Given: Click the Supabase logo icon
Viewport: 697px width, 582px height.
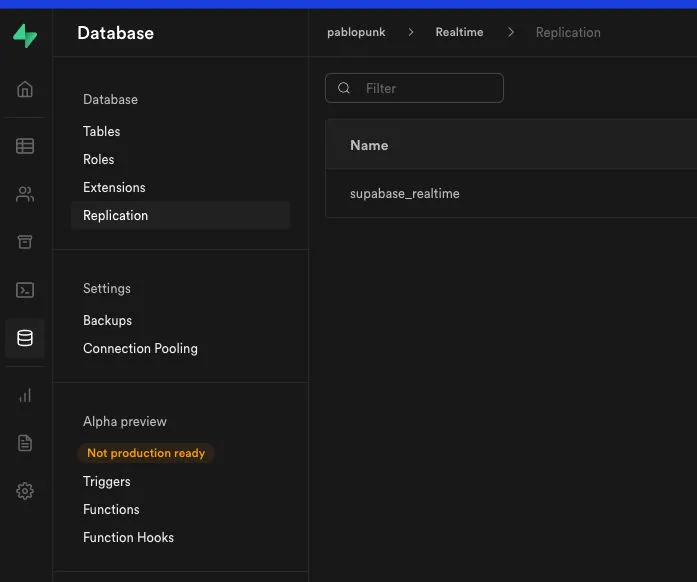Looking at the screenshot, I should [25, 36].
